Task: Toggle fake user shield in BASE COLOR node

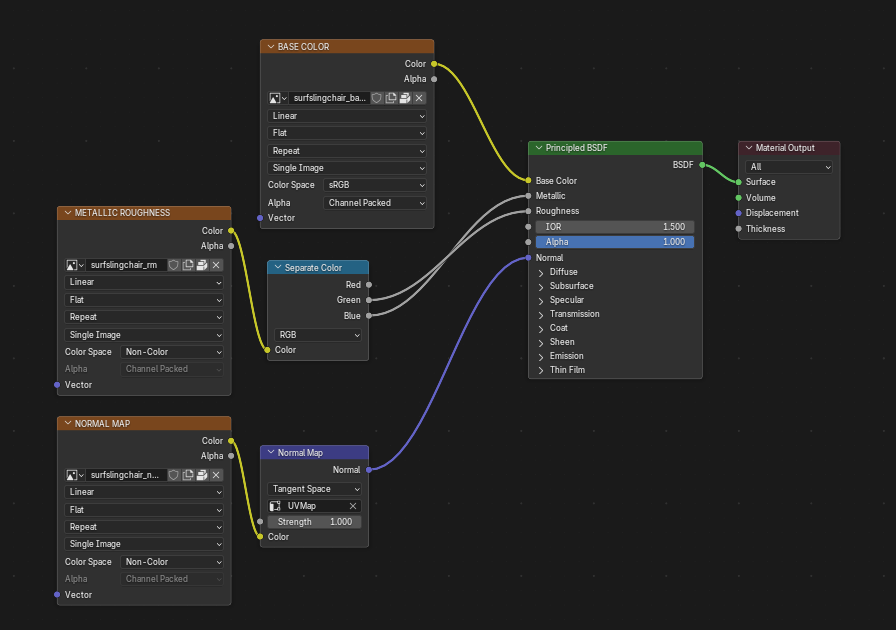Action: tap(377, 98)
